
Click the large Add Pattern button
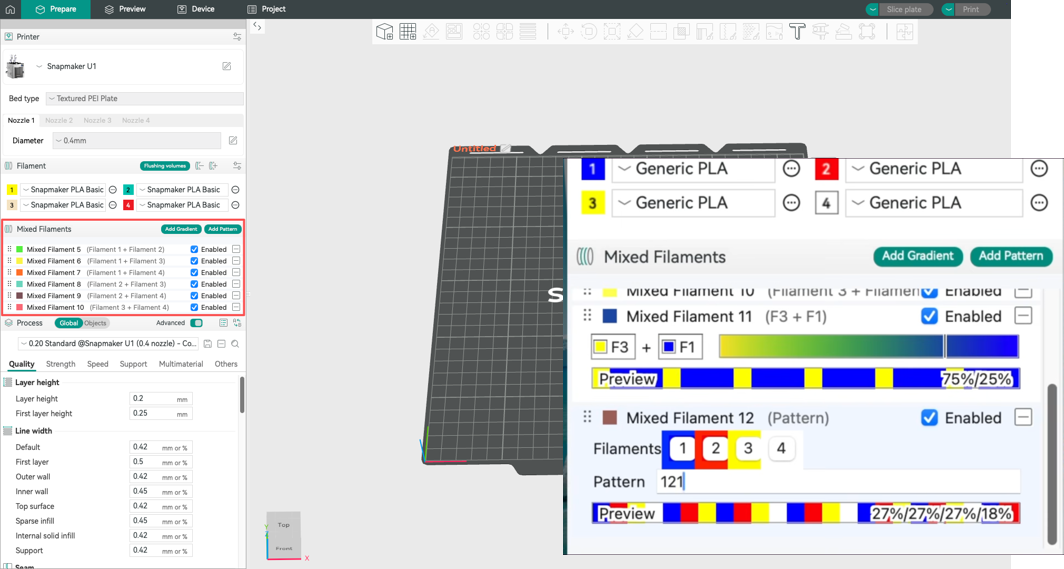pos(1011,256)
